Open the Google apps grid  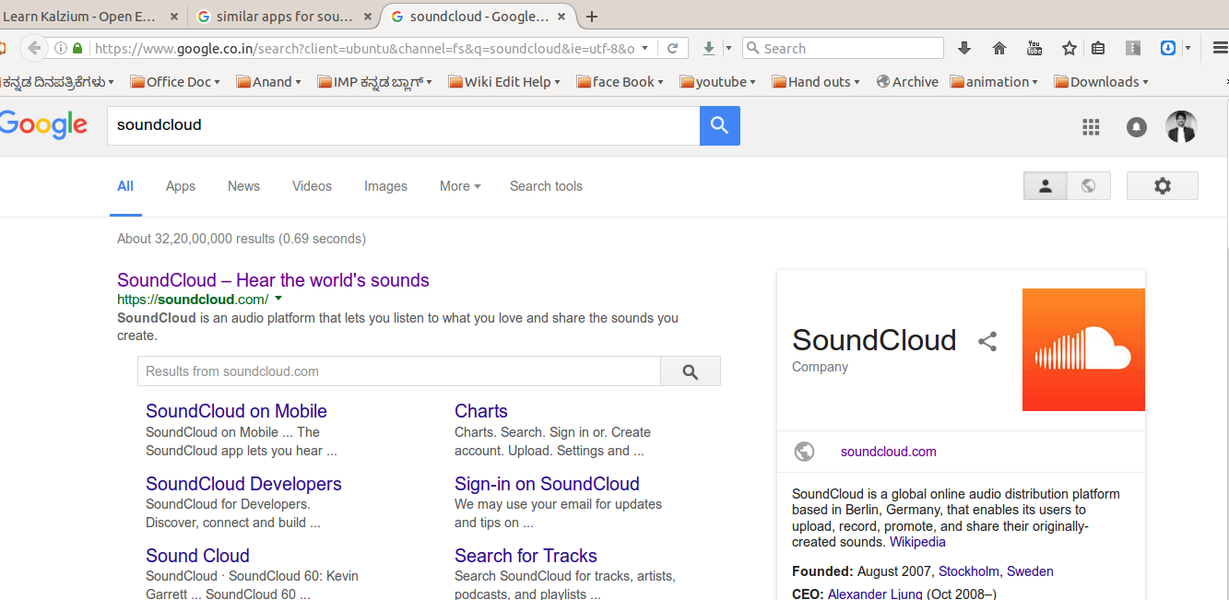(x=1091, y=127)
